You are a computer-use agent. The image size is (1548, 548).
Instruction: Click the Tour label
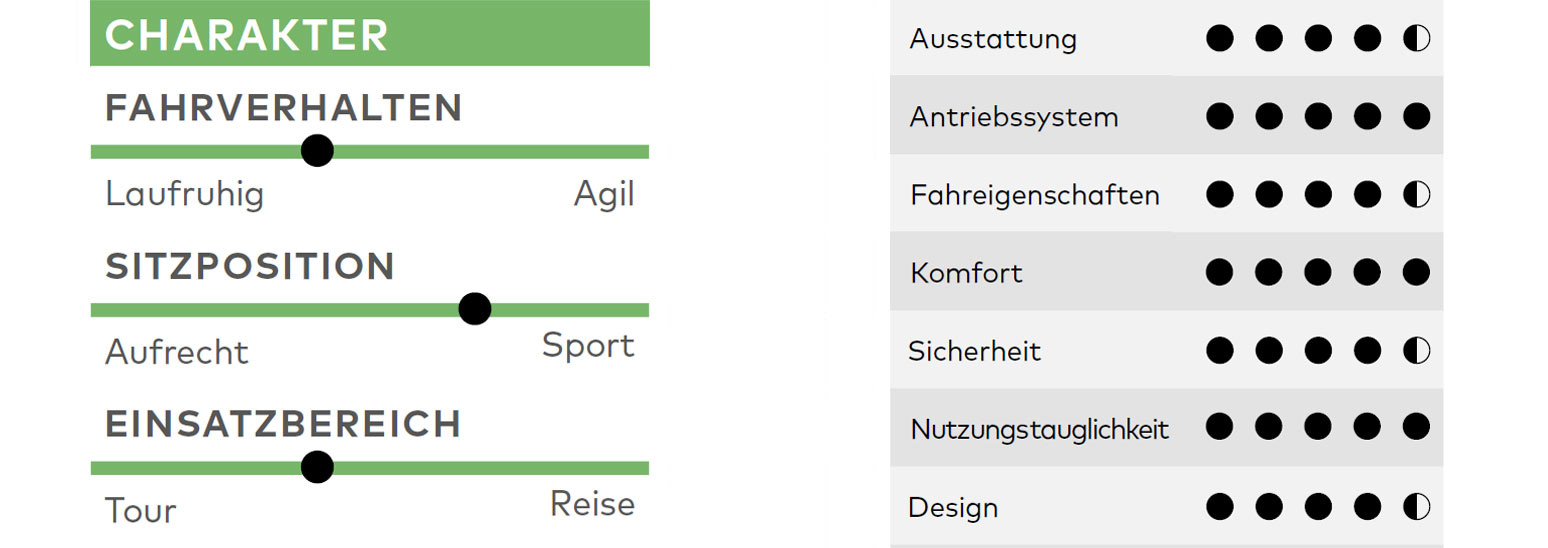point(141,511)
